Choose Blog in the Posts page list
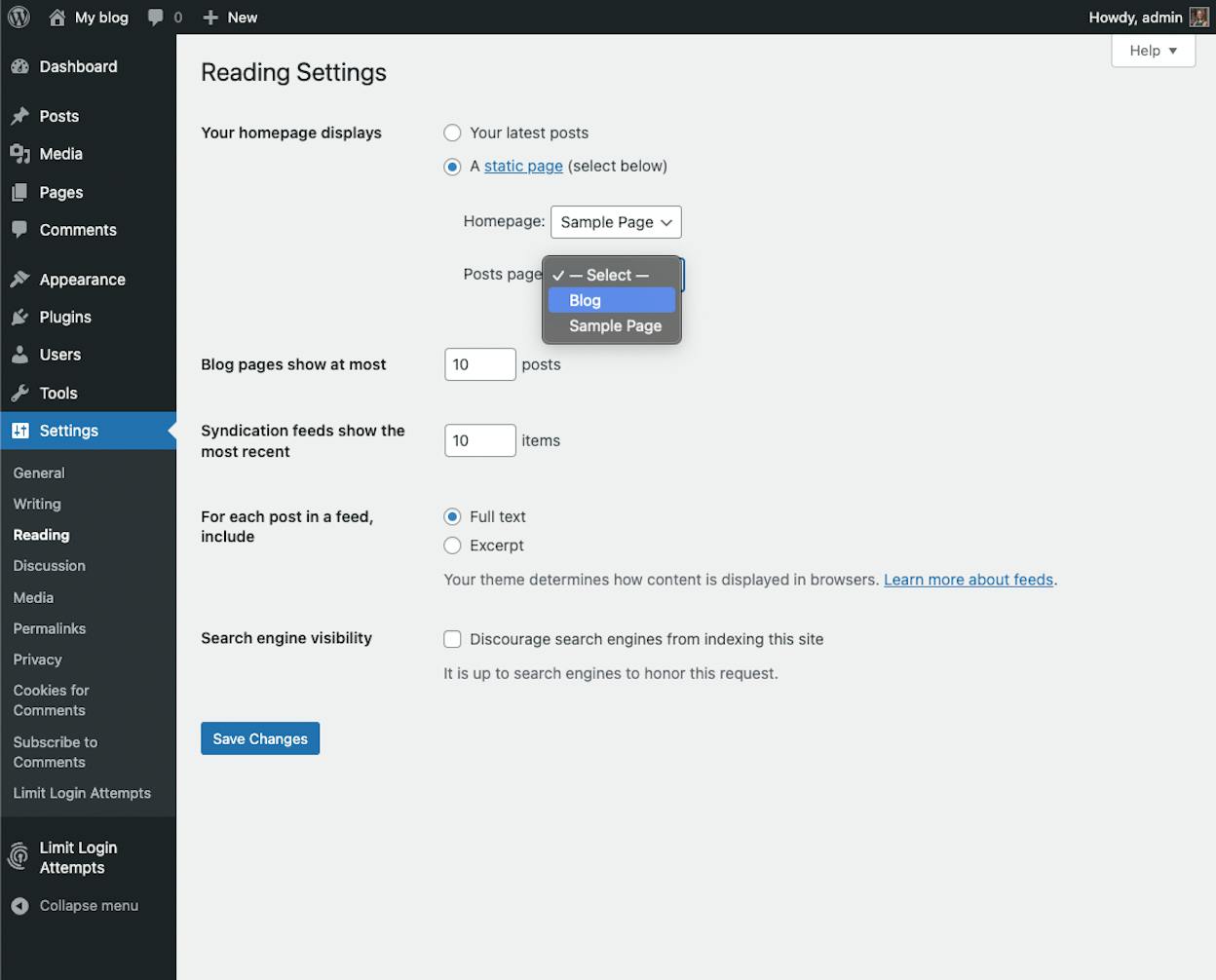The image size is (1216, 980). point(612,300)
